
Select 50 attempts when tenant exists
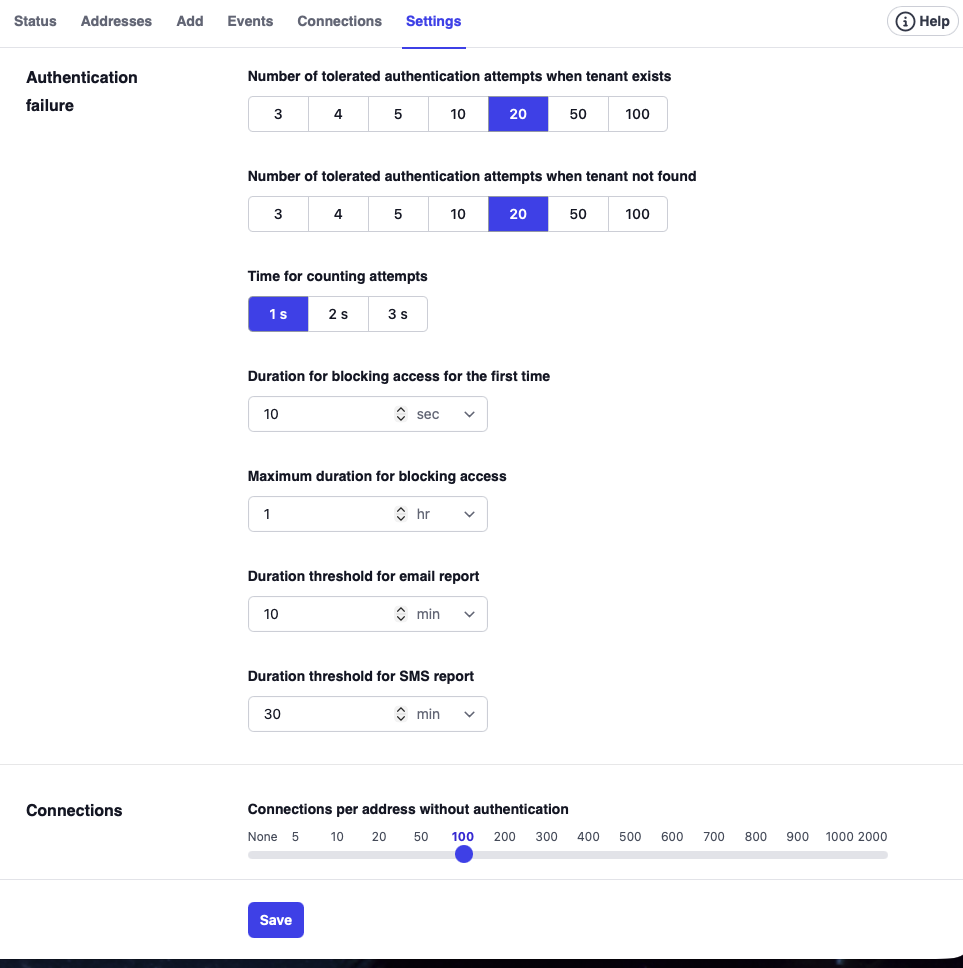click(x=578, y=114)
